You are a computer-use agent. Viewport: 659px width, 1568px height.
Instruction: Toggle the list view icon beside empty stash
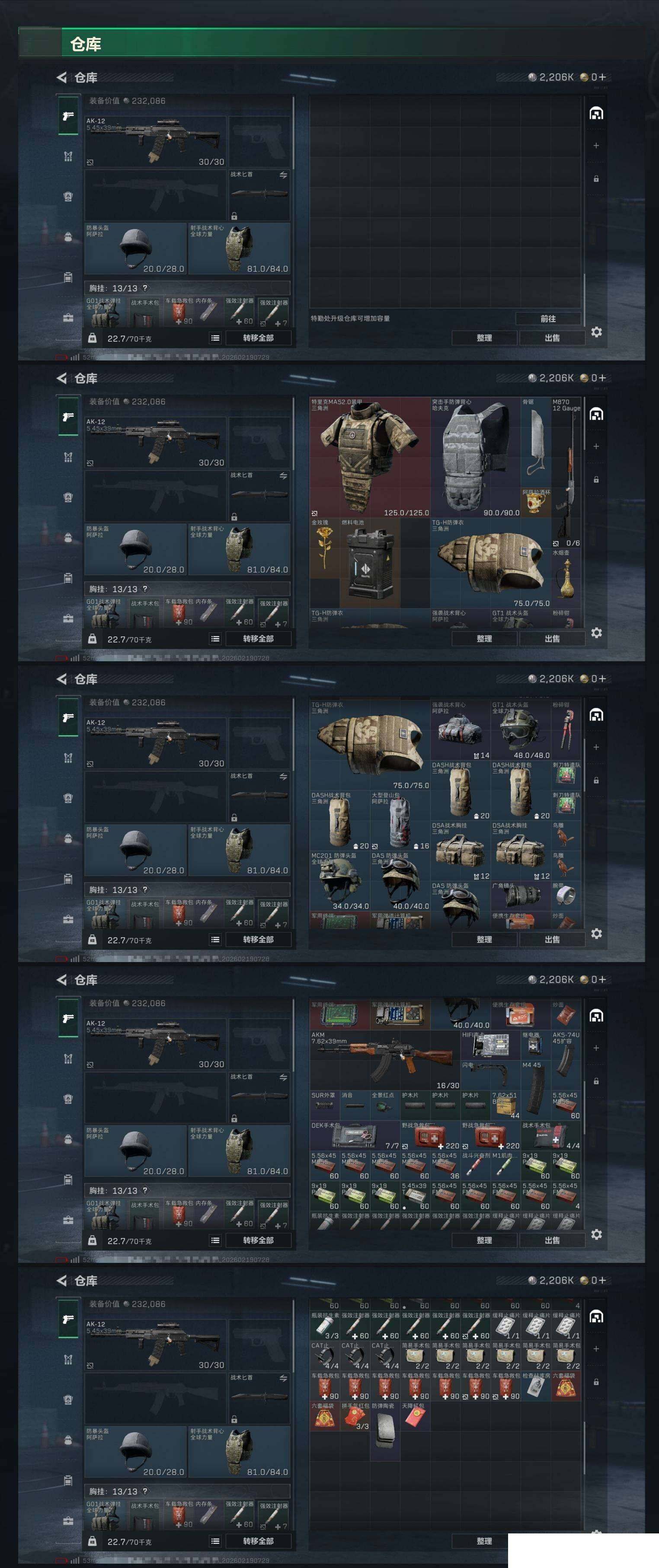(x=215, y=338)
